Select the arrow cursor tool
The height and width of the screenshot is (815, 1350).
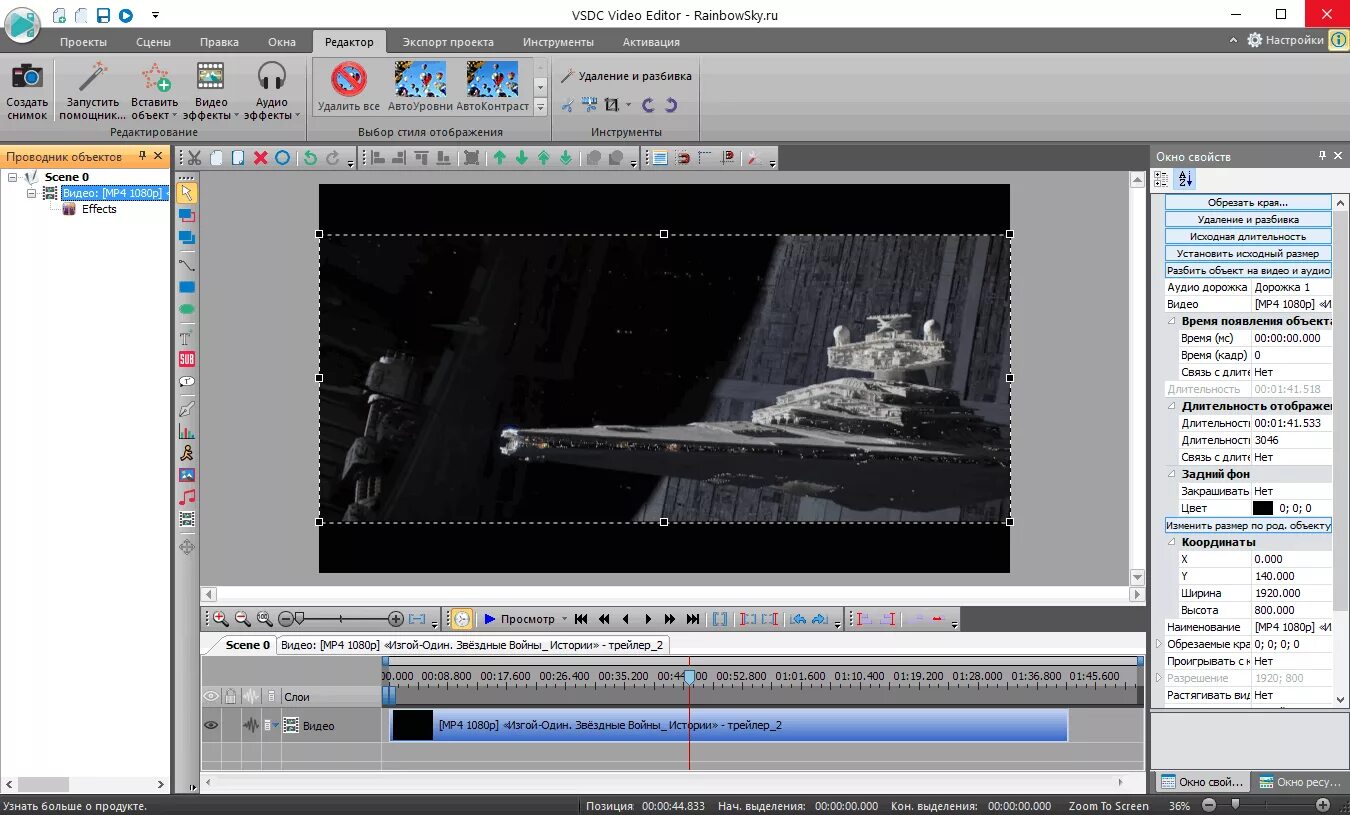(187, 192)
